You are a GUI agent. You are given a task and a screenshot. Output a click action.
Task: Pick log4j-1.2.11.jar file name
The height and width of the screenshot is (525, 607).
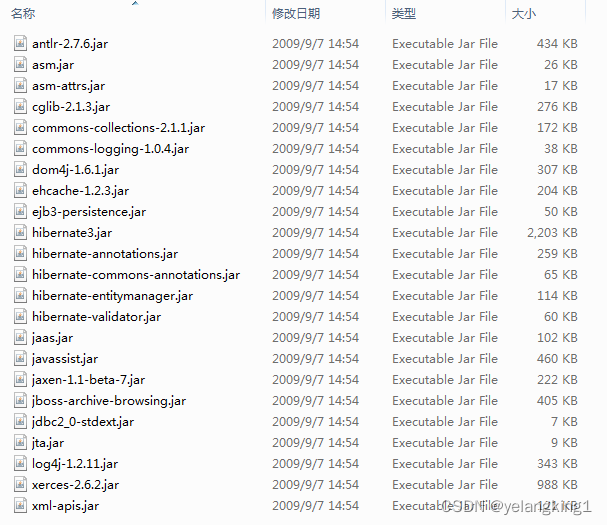(75, 464)
